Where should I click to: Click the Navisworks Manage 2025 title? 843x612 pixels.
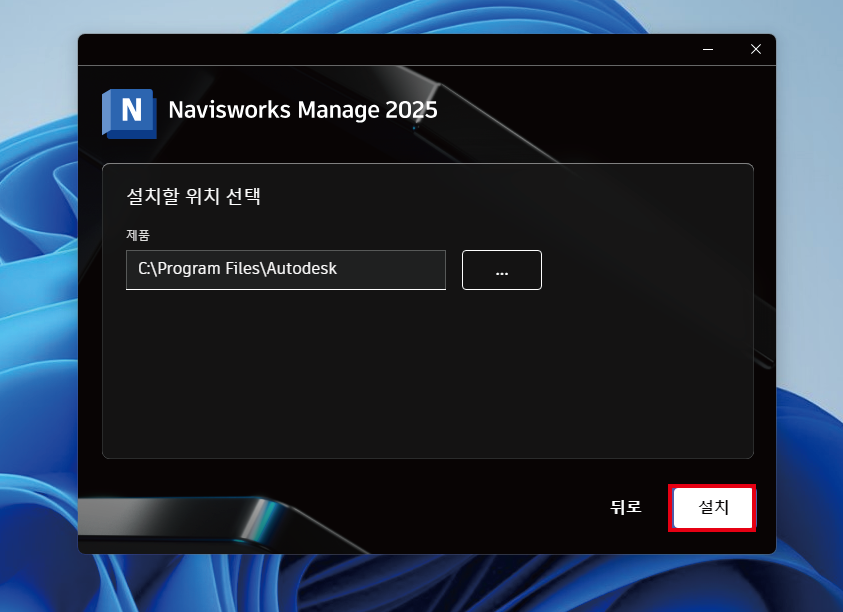click(x=303, y=110)
